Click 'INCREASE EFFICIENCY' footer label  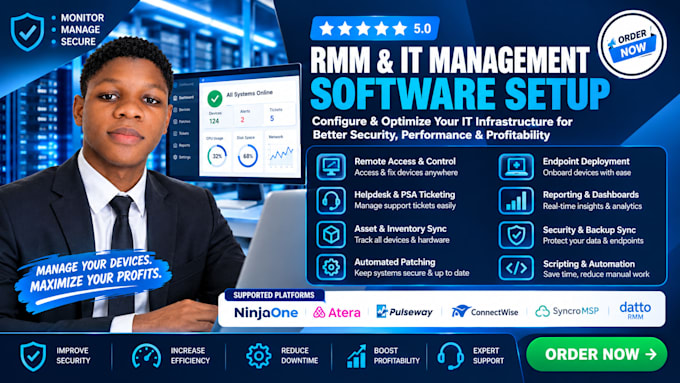pyautogui.click(x=190, y=356)
